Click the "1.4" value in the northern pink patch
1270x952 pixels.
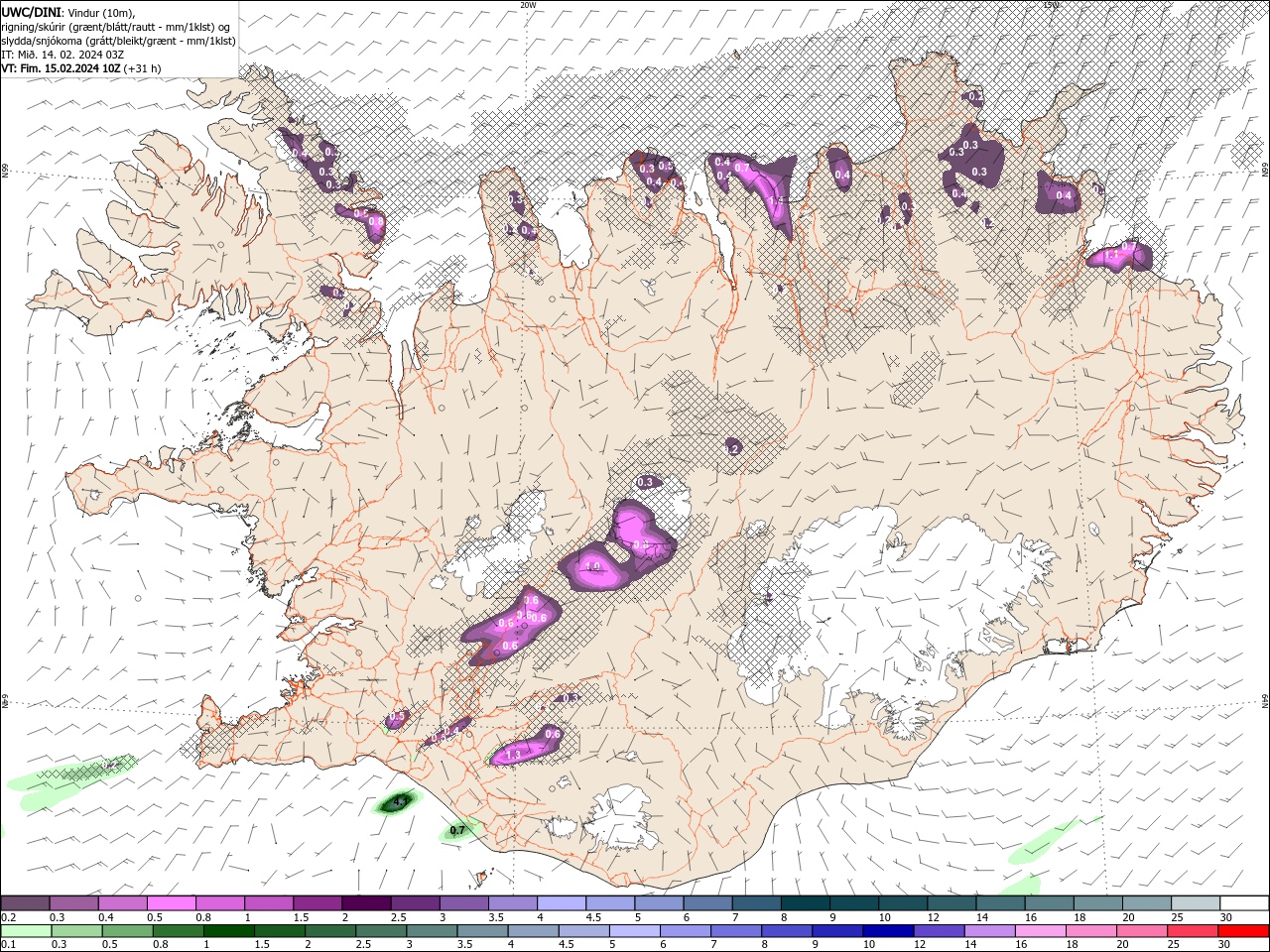tap(777, 200)
